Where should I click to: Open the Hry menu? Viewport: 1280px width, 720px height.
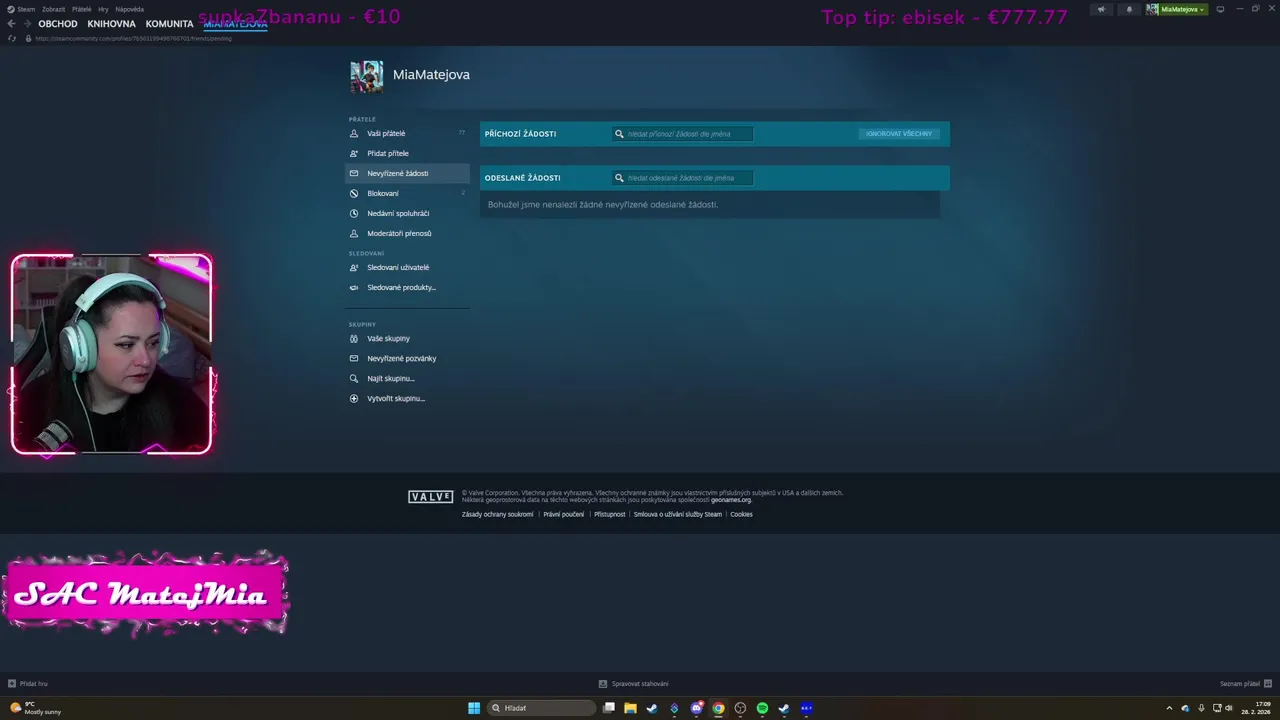click(x=103, y=9)
